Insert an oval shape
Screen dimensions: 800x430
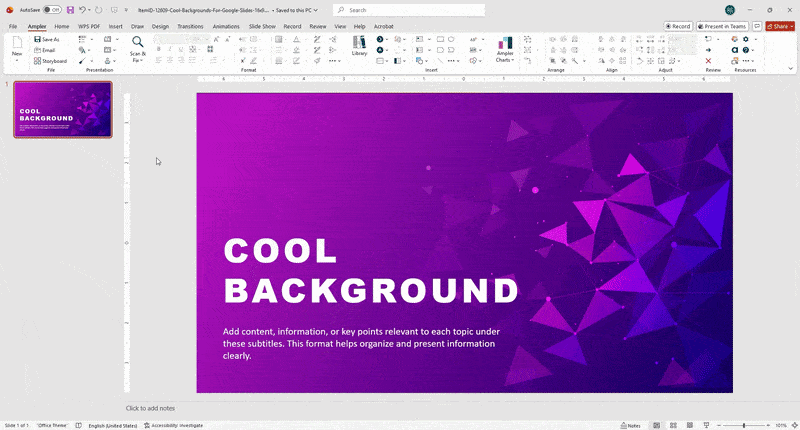[x=451, y=39]
